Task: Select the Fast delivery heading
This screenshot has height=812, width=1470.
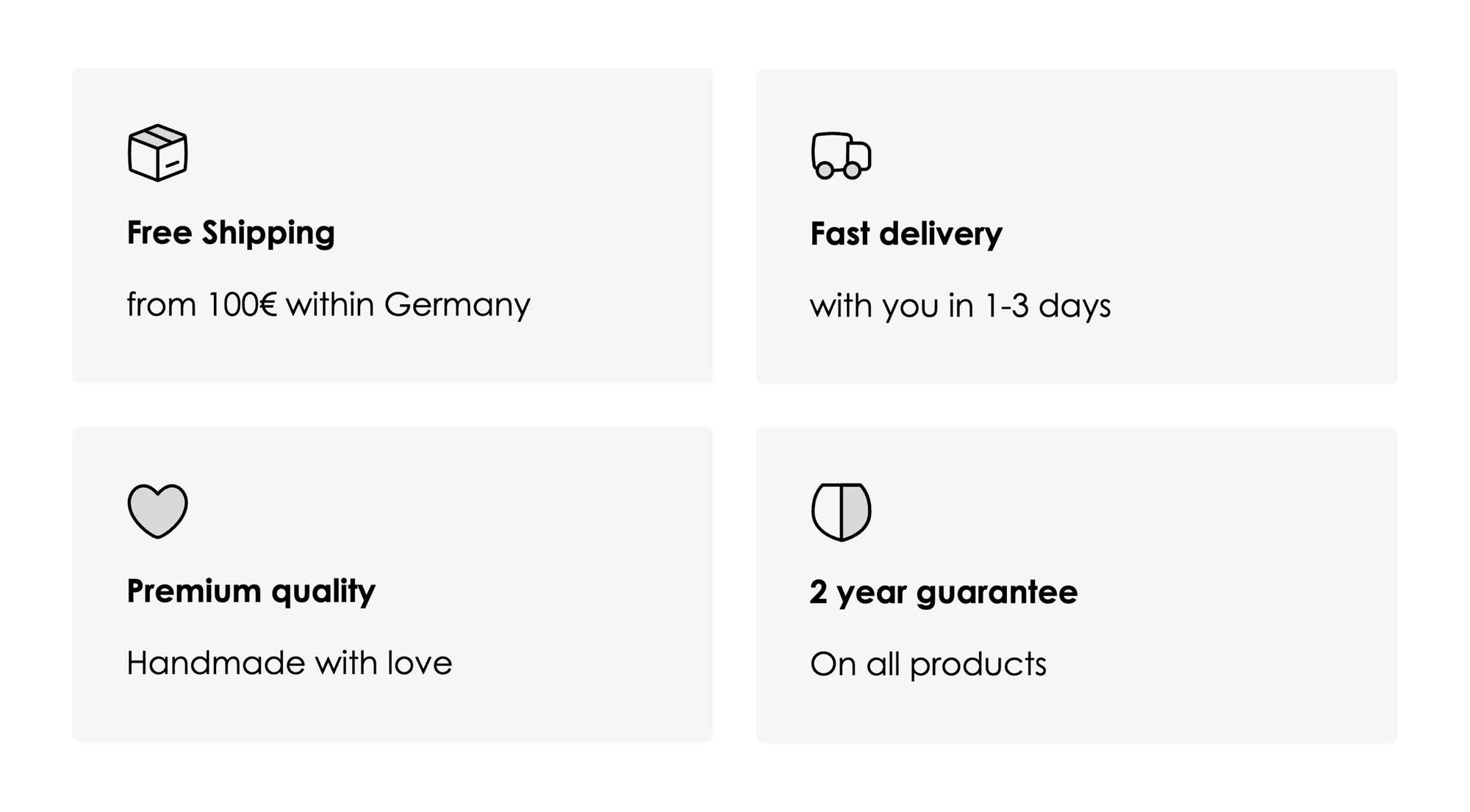Action: [906, 234]
